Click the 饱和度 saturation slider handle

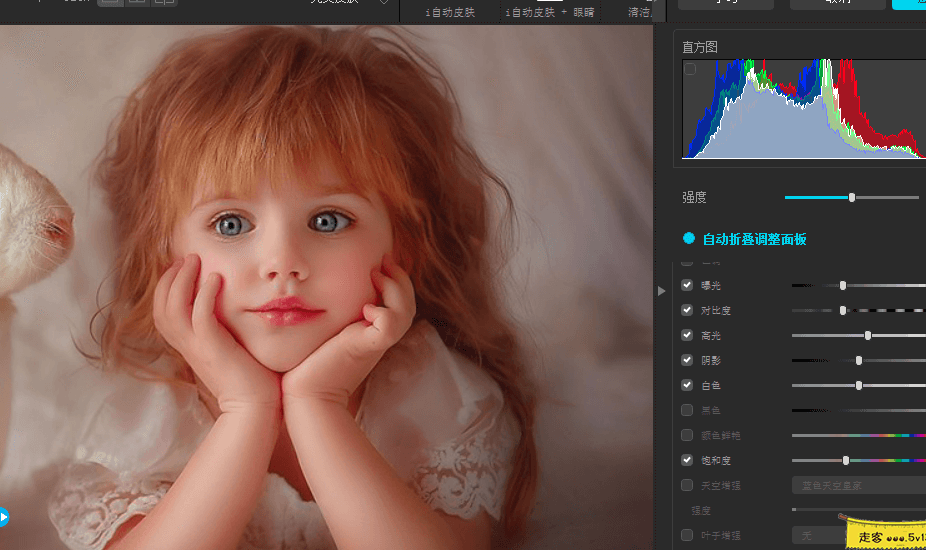(846, 460)
